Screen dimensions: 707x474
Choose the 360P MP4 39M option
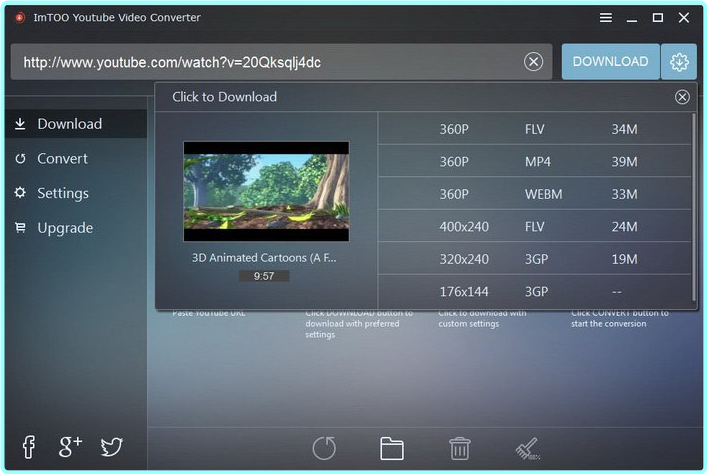(537, 161)
